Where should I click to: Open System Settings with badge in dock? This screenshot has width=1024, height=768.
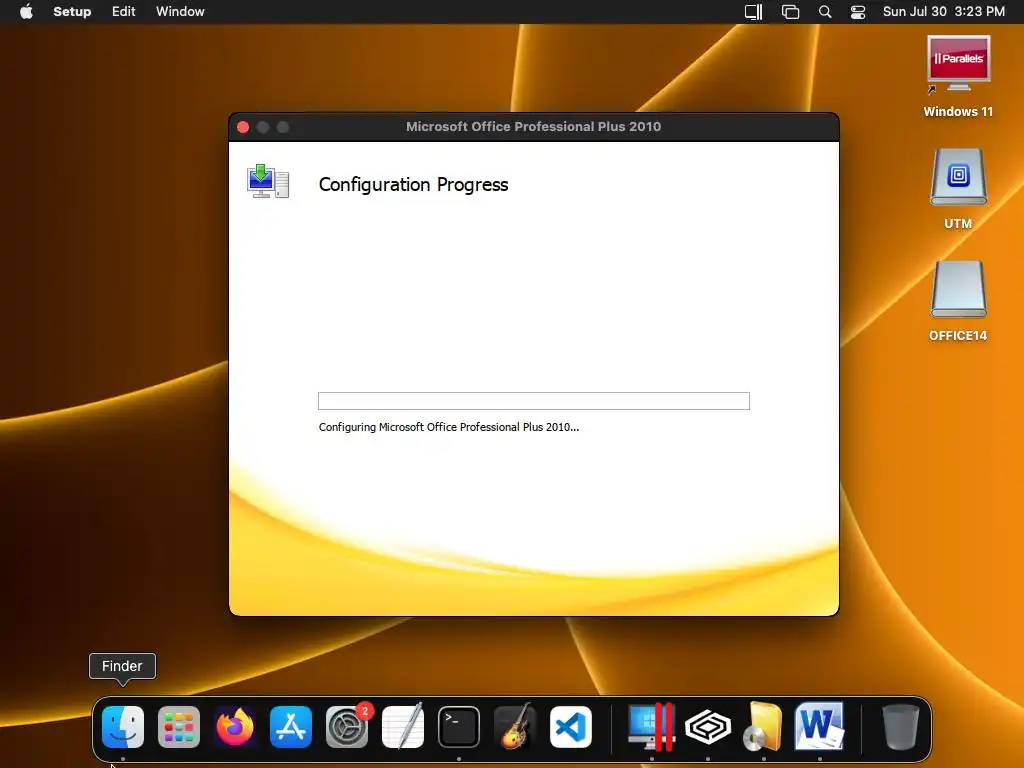click(347, 727)
